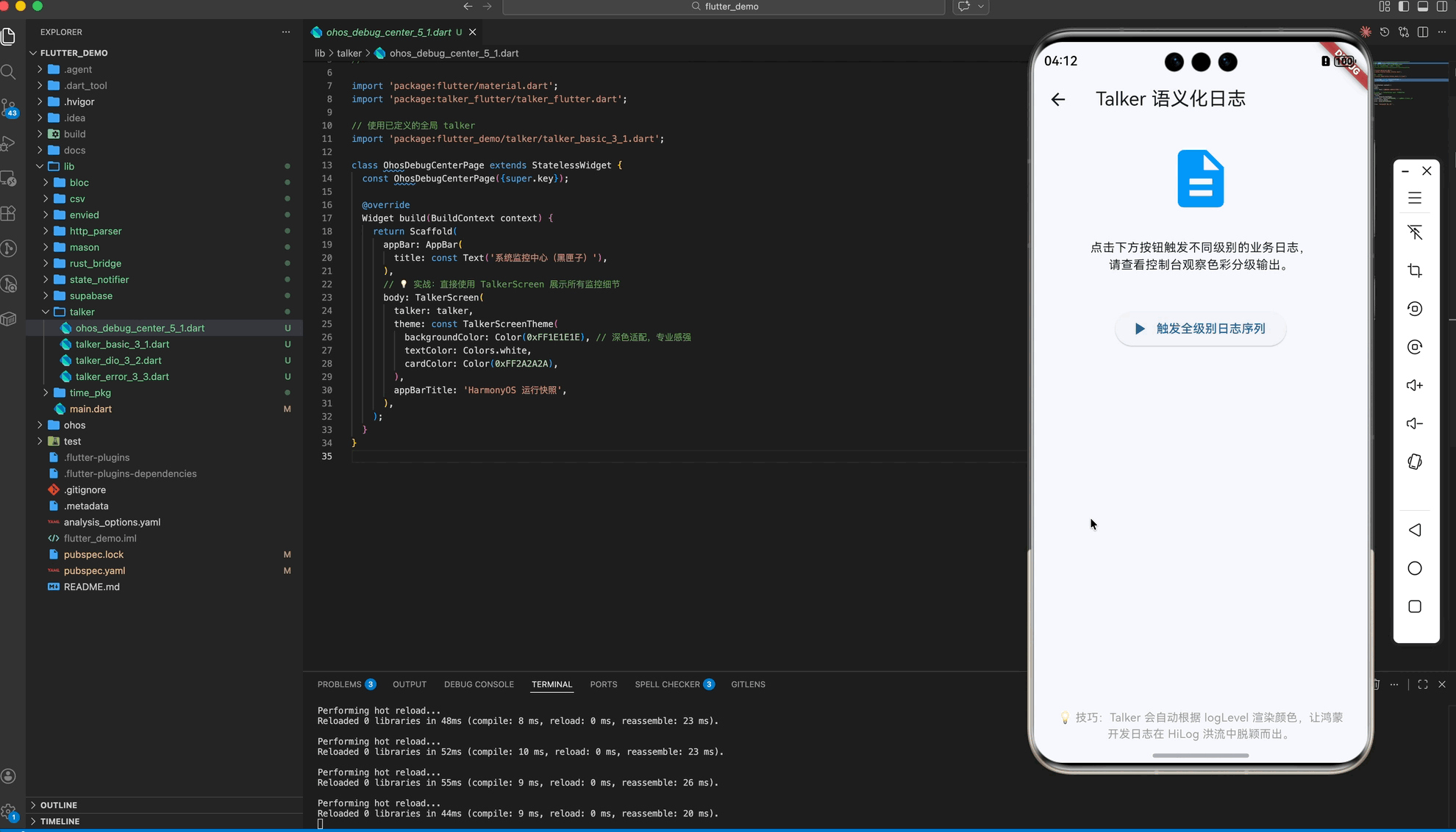
Task: Toggle secondary side bar layout icon
Action: (1441, 7)
